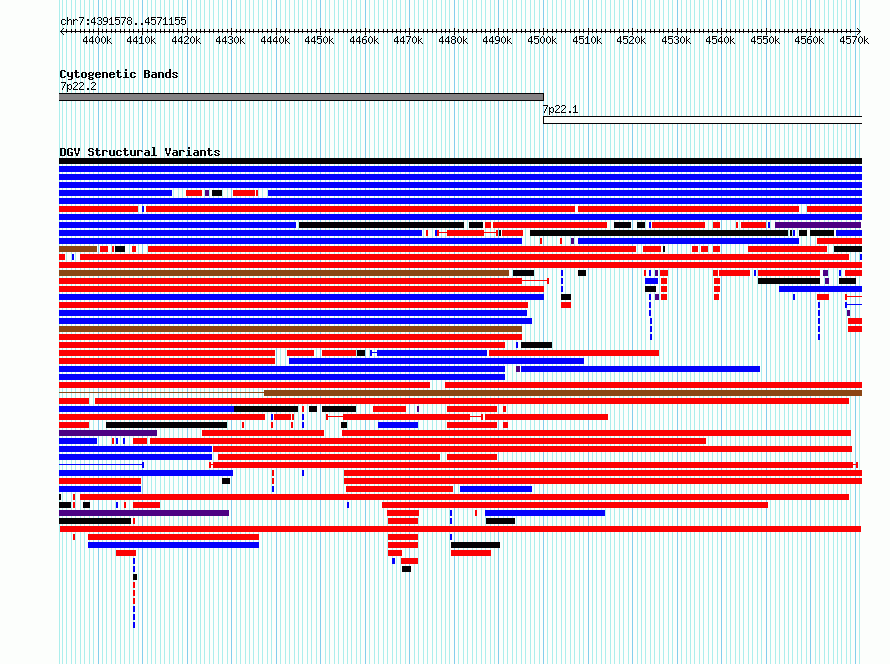Pick the 4460k ruler mark
Image resolution: width=890 pixels, height=664 pixels.
click(364, 40)
